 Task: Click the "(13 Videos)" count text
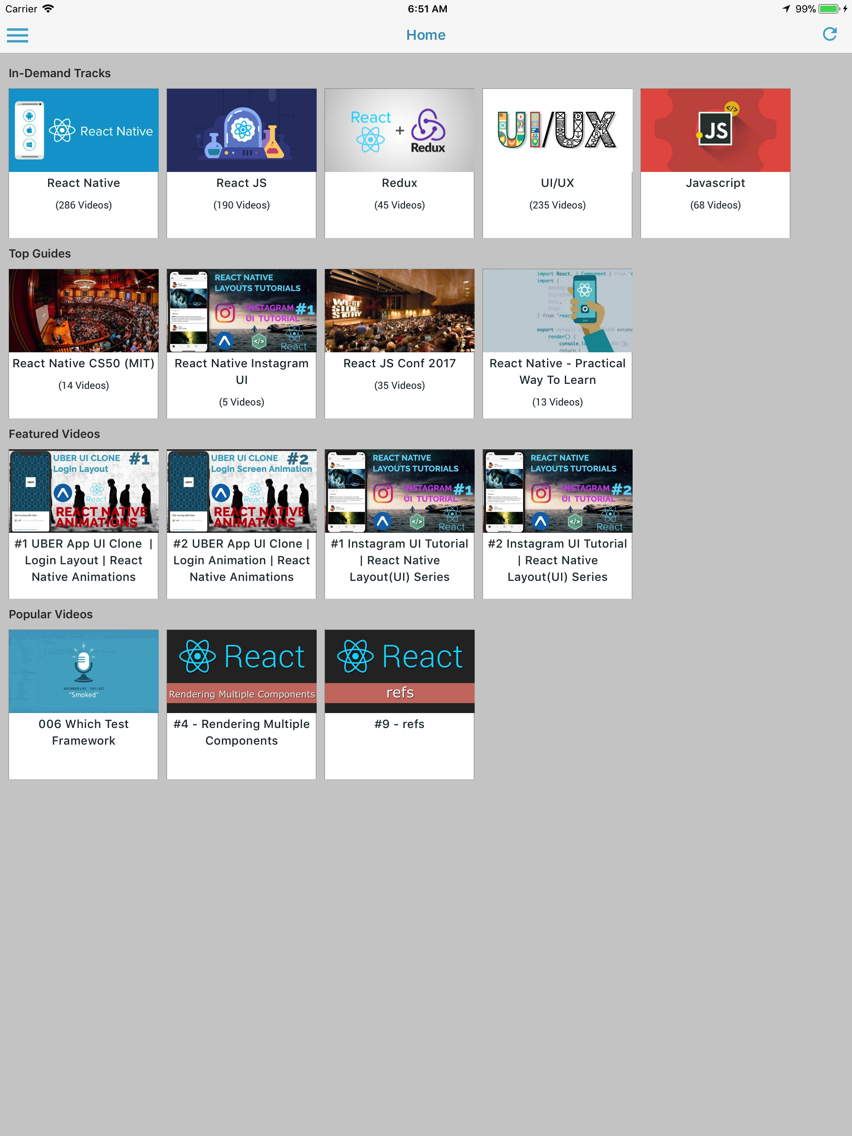point(557,402)
